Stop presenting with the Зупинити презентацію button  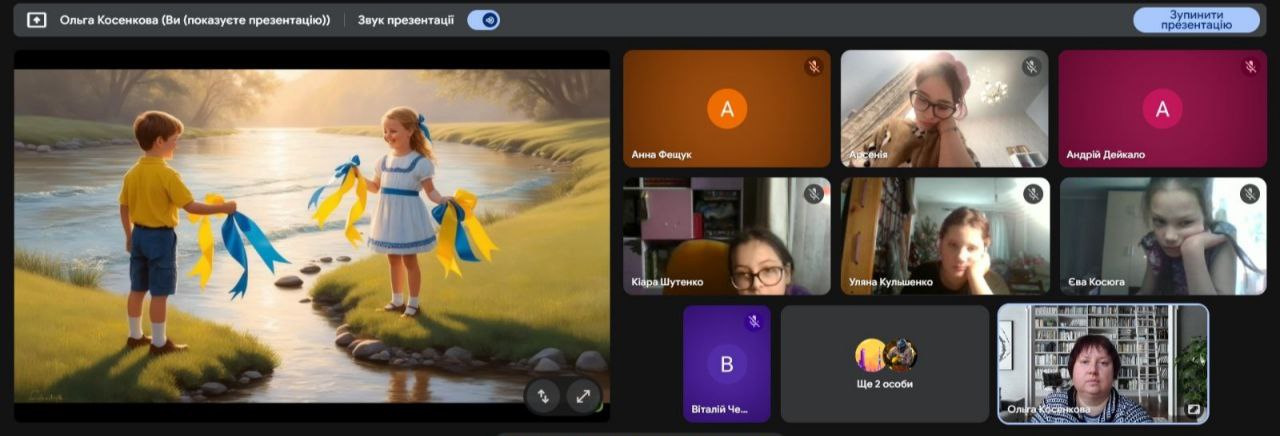tap(1195, 20)
